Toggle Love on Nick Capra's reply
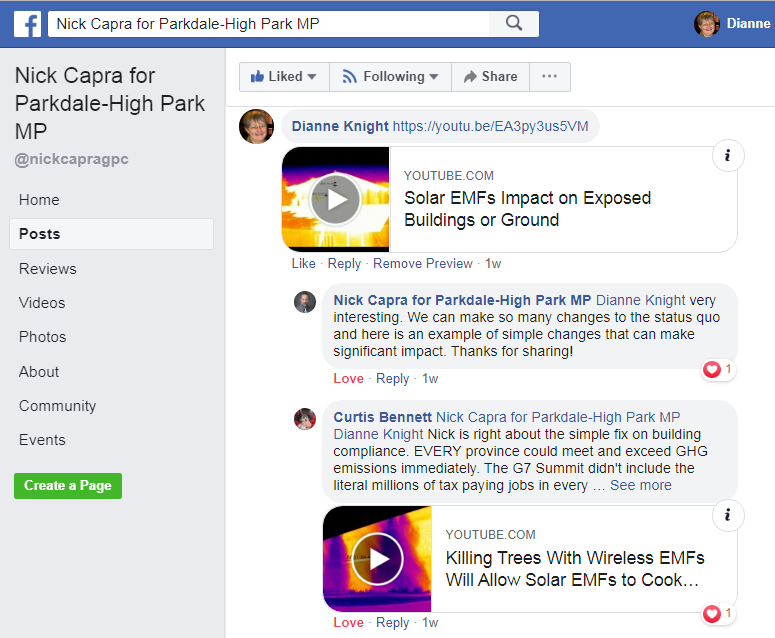The height and width of the screenshot is (638, 775). click(x=348, y=379)
